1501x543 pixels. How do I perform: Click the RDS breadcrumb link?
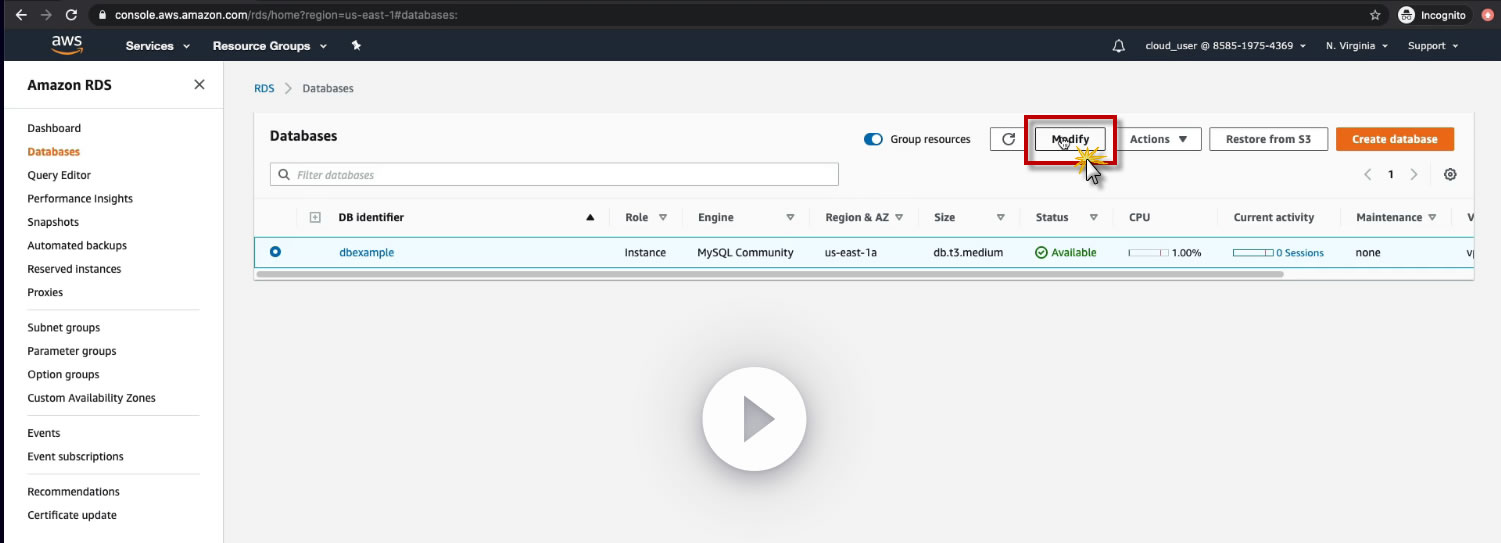[264, 88]
